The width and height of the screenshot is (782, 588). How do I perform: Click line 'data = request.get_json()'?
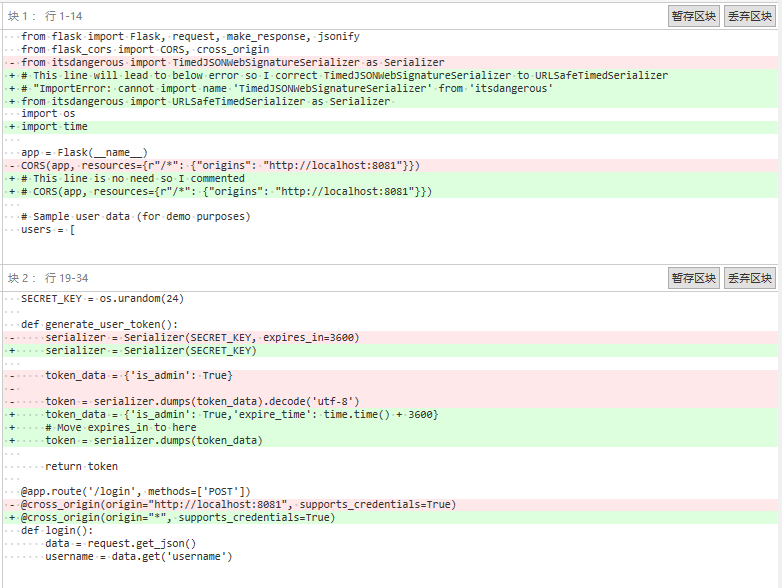tap(391, 544)
